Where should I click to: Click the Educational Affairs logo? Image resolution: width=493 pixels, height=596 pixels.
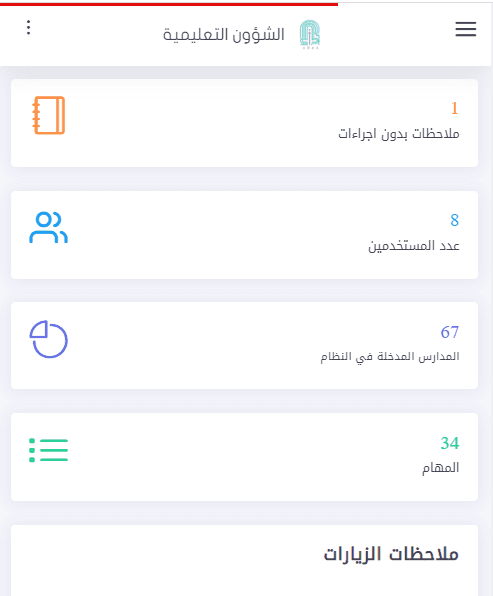pos(309,34)
